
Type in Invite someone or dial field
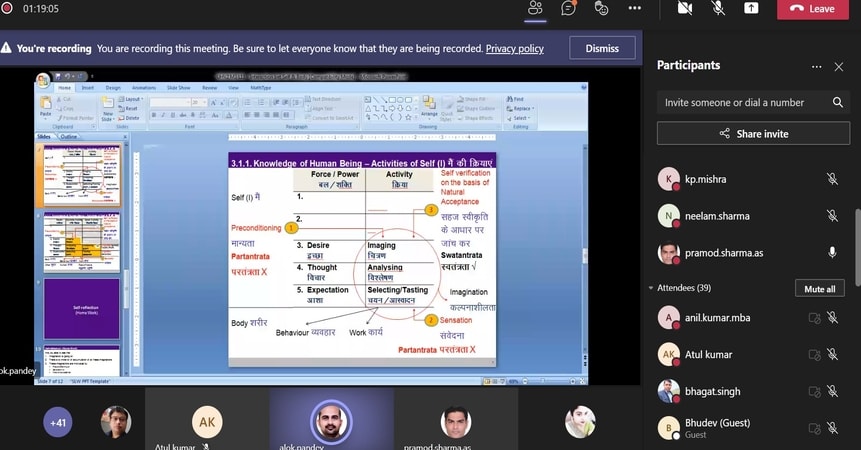click(x=740, y=102)
